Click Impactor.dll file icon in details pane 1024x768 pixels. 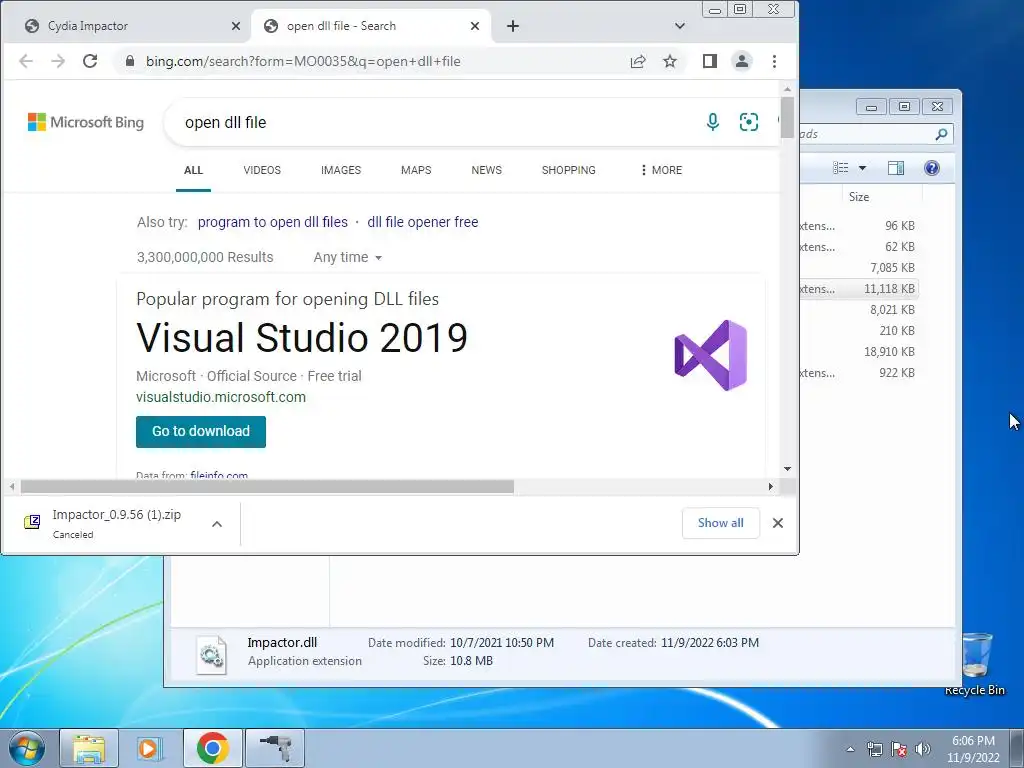pos(212,654)
